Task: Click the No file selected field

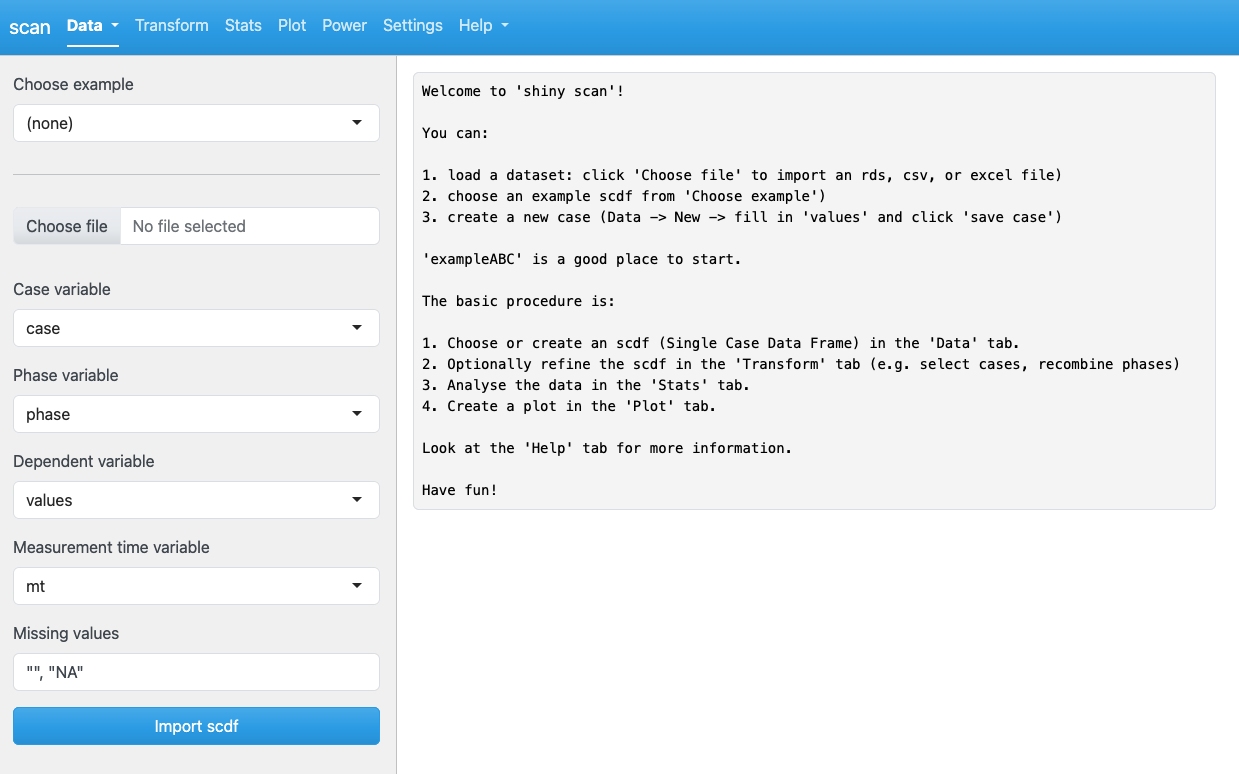Action: [x=250, y=226]
